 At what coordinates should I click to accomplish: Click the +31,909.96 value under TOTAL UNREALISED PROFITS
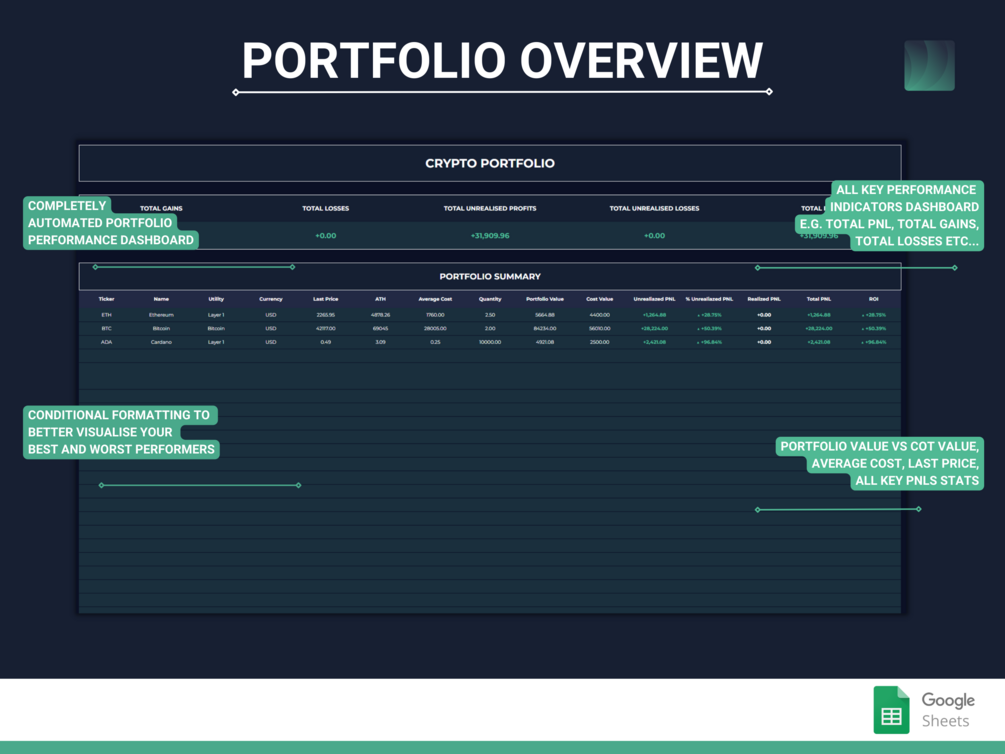pos(490,235)
